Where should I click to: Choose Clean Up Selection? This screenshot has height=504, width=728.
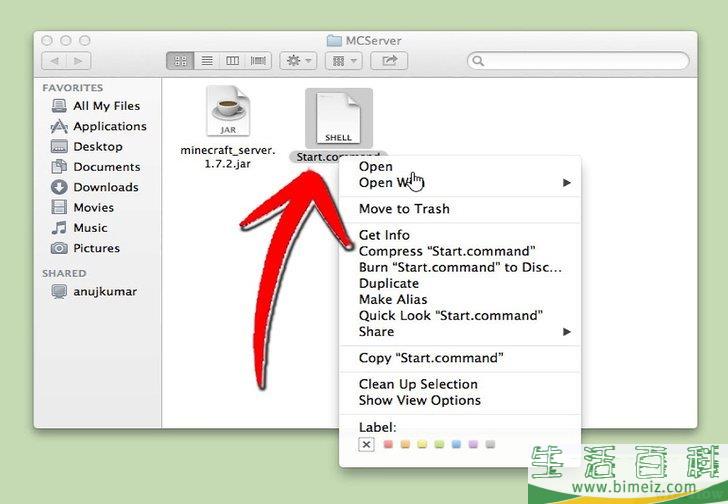418,384
